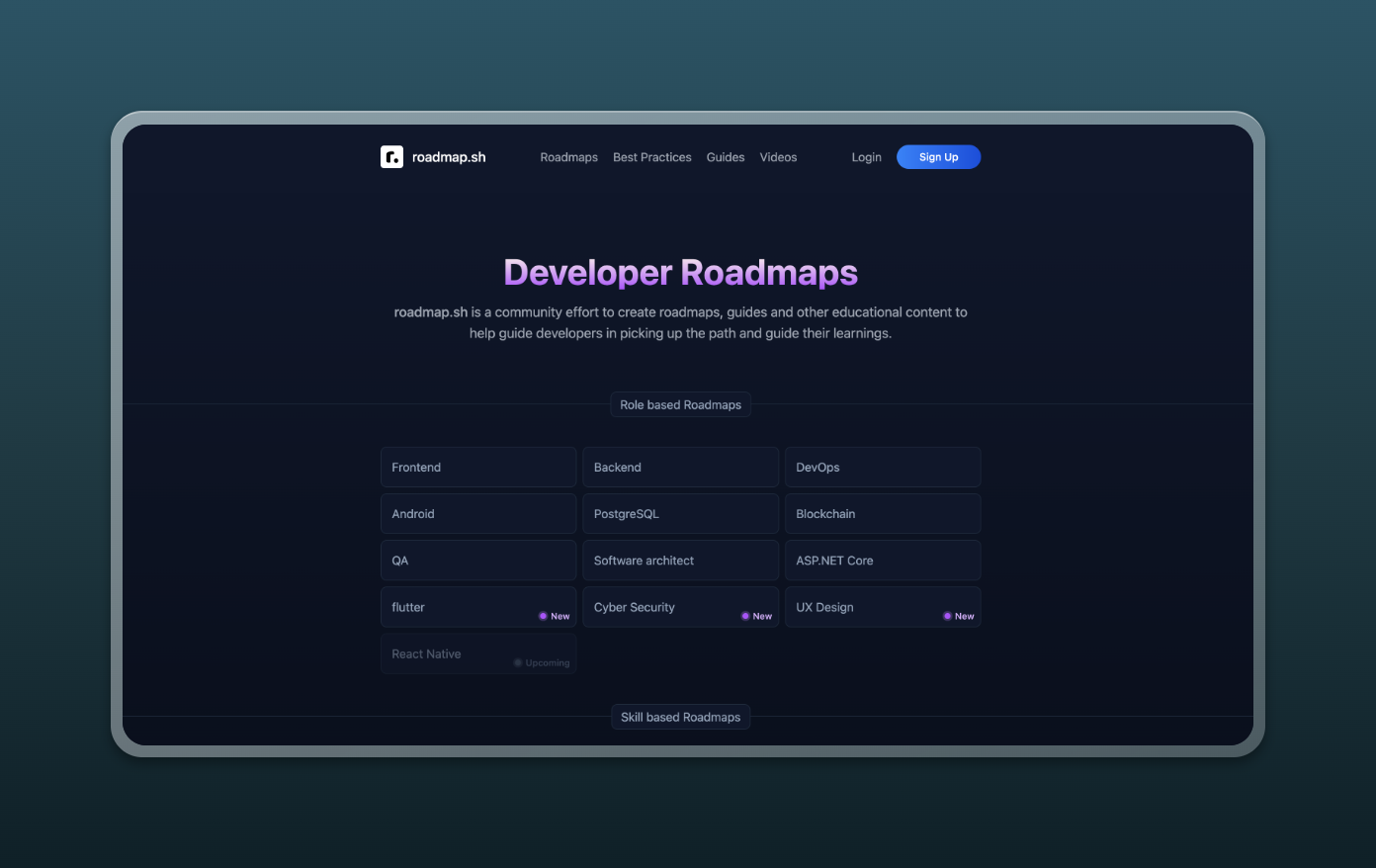Open the Software architect roadmap card
This screenshot has width=1376, height=868.
click(x=680, y=561)
